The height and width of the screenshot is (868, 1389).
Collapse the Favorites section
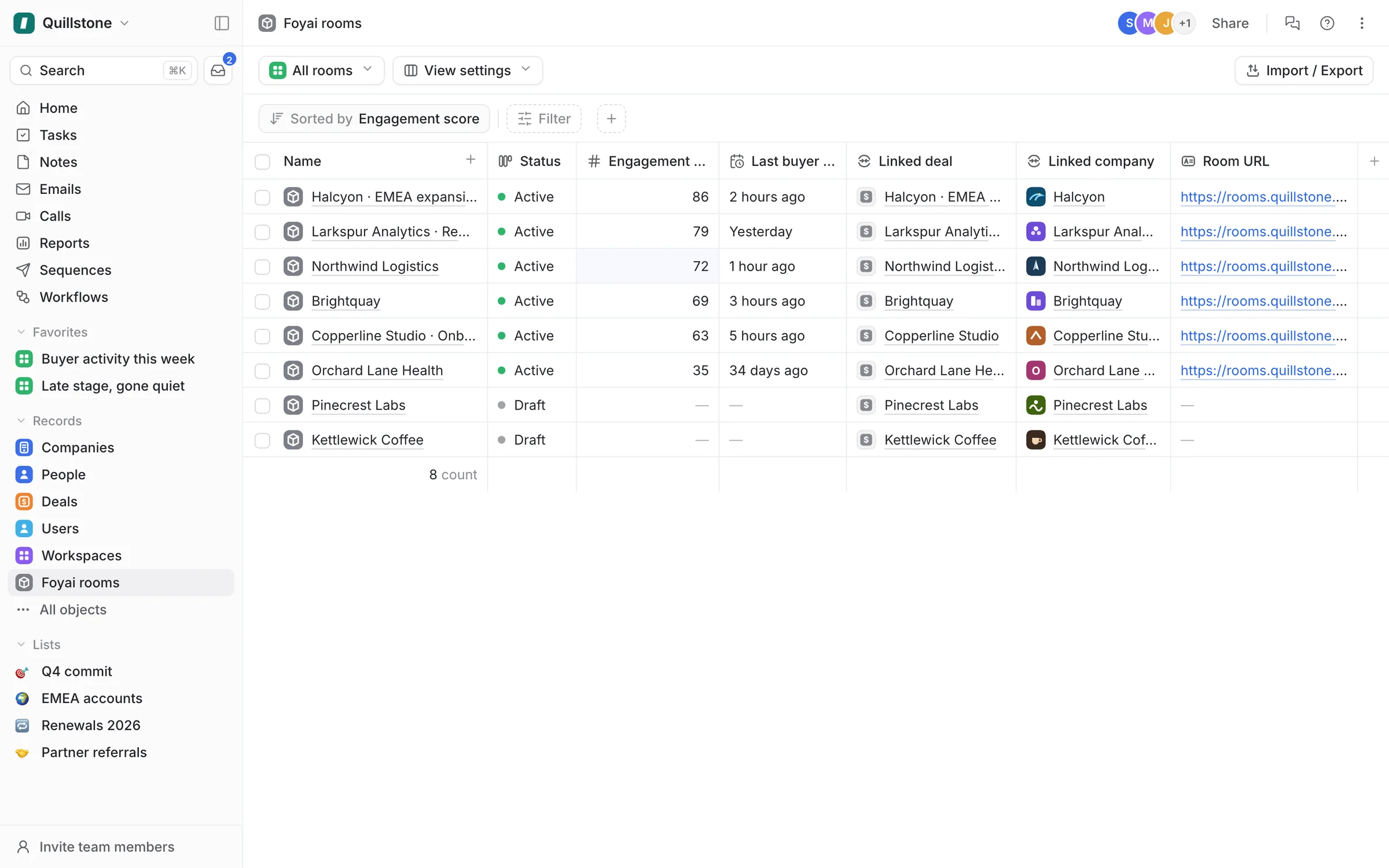[52, 332]
